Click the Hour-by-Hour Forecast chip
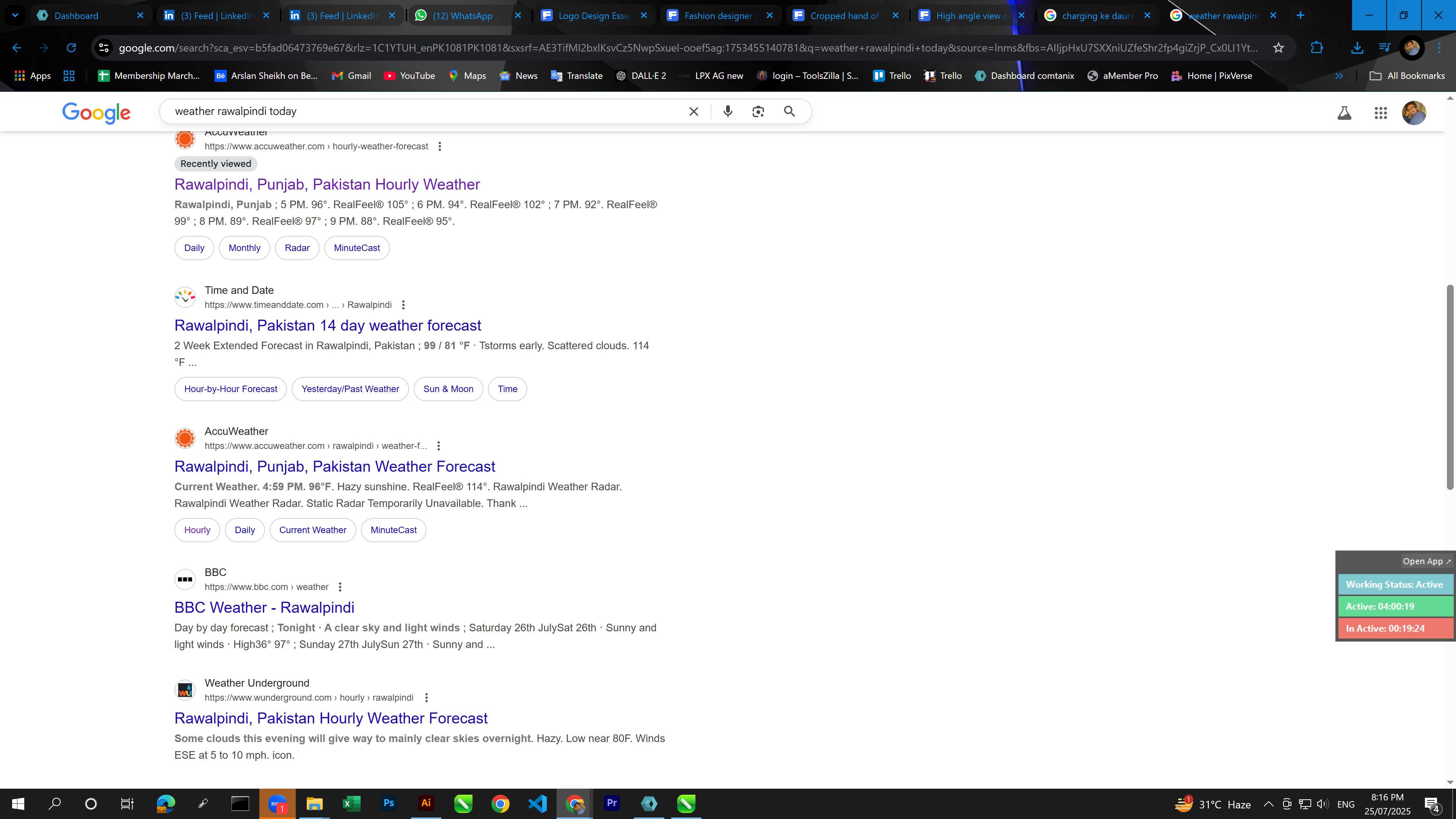The width and height of the screenshot is (1456, 819). (x=231, y=389)
